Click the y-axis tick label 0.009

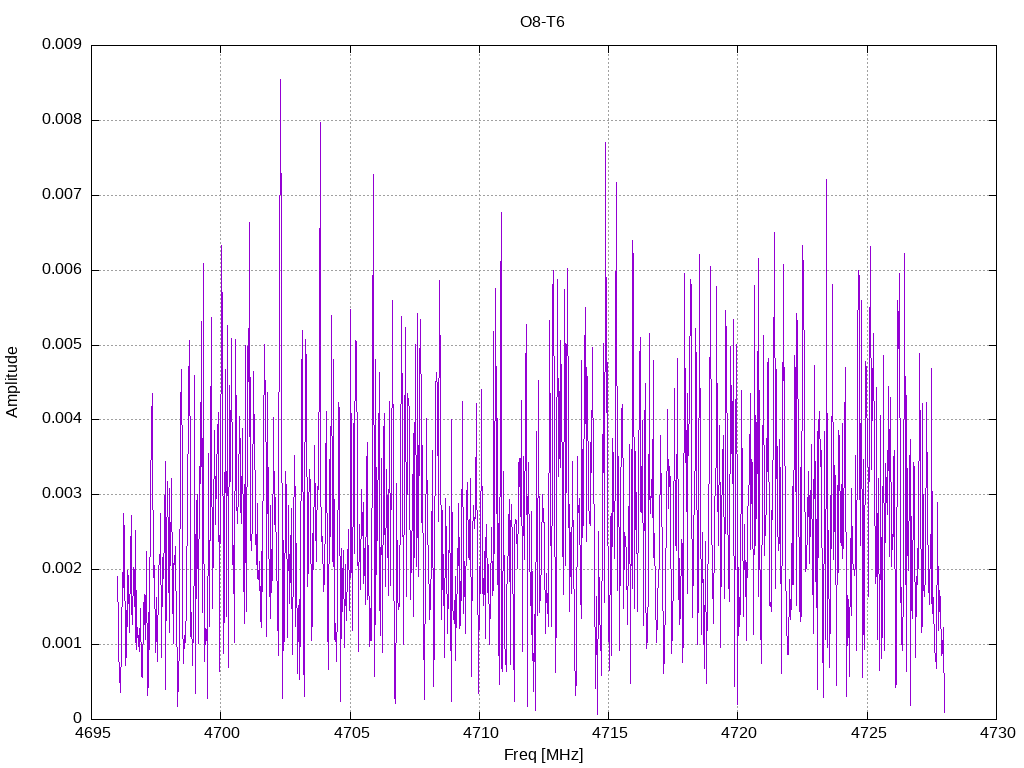[x=62, y=44]
